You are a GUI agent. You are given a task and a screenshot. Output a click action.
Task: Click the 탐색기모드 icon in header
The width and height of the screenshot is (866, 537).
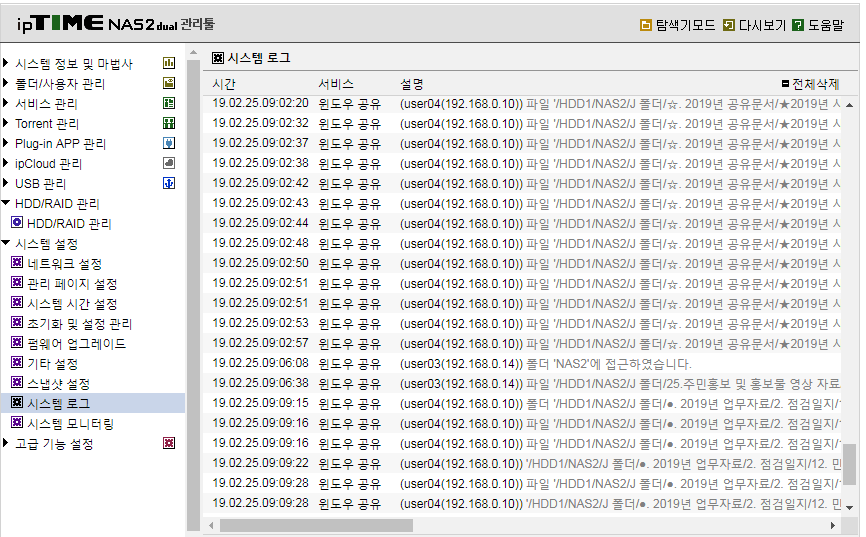[645, 25]
